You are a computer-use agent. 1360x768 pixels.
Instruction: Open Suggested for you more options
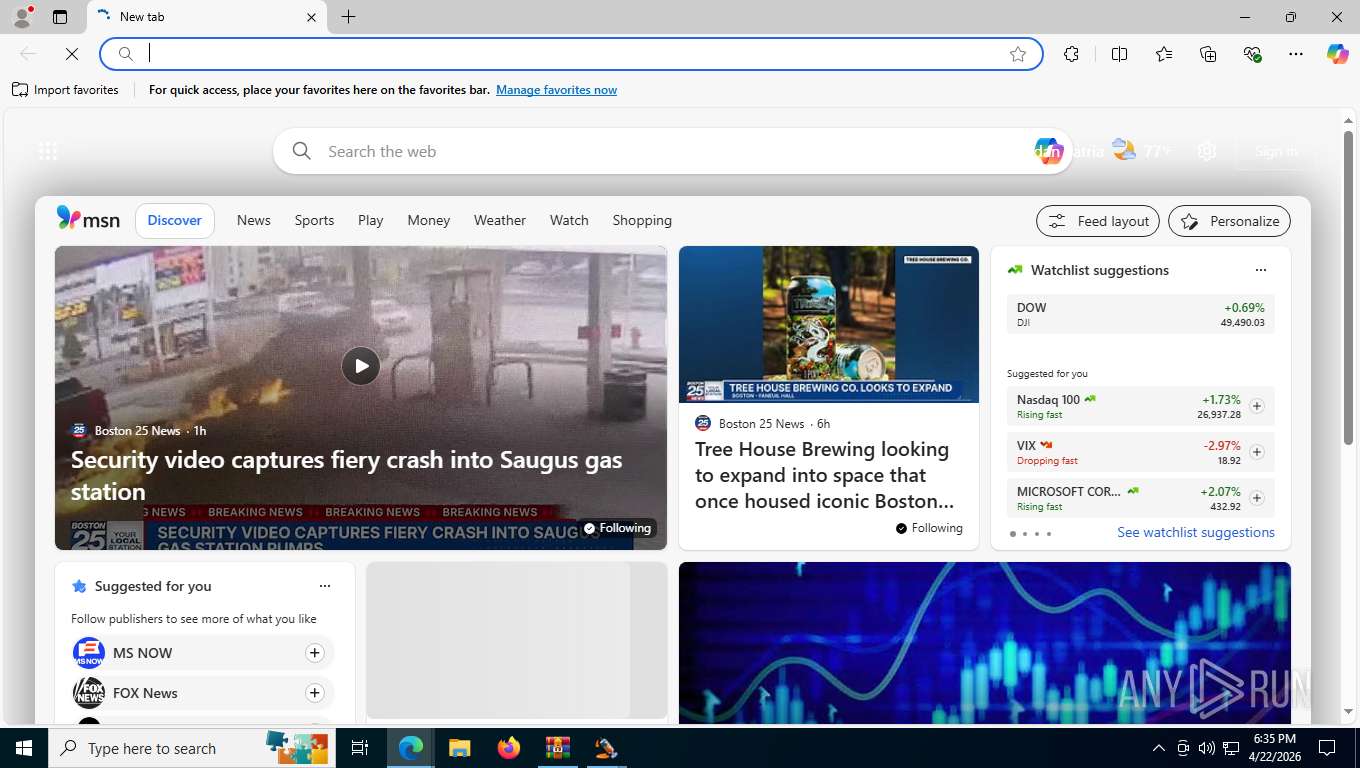[x=324, y=586]
